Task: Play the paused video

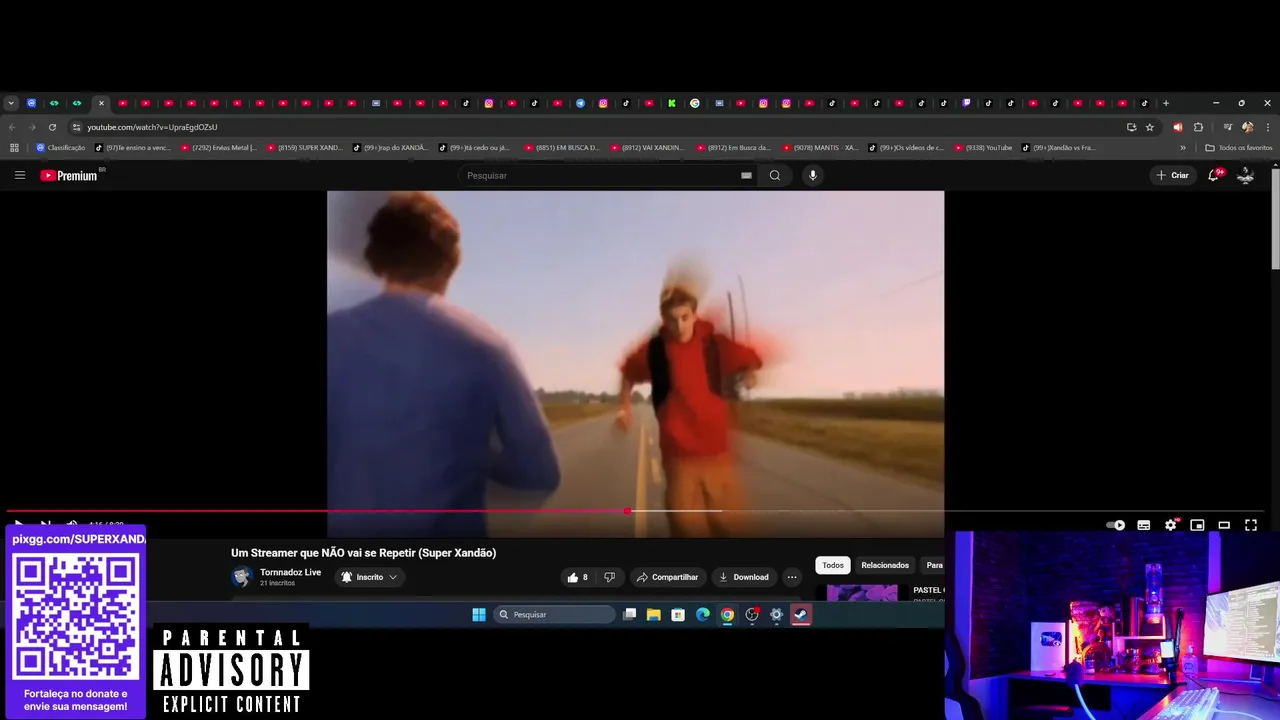Action: click(x=18, y=524)
